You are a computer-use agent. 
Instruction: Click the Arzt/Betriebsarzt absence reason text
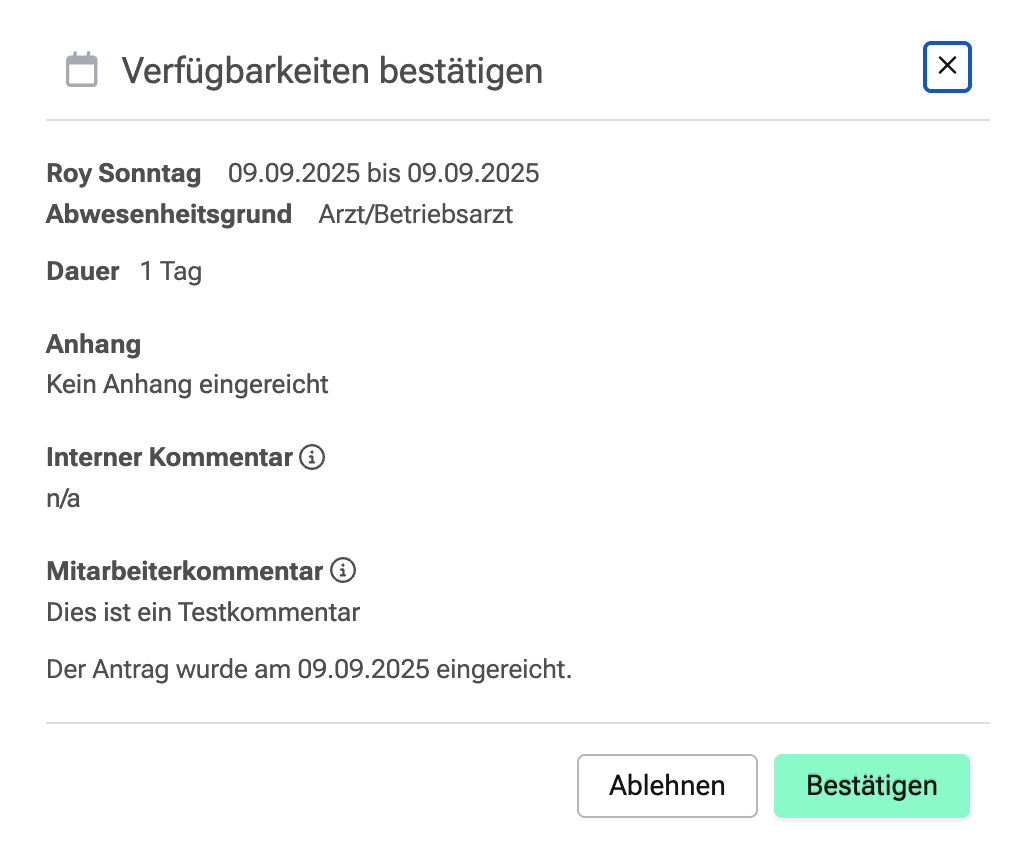coord(415,214)
